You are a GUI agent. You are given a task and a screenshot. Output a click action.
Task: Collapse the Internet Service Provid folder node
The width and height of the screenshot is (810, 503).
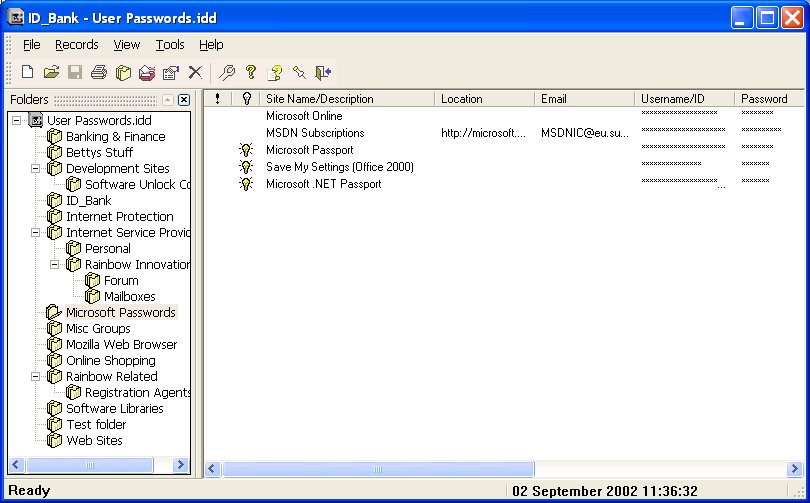click(36, 232)
